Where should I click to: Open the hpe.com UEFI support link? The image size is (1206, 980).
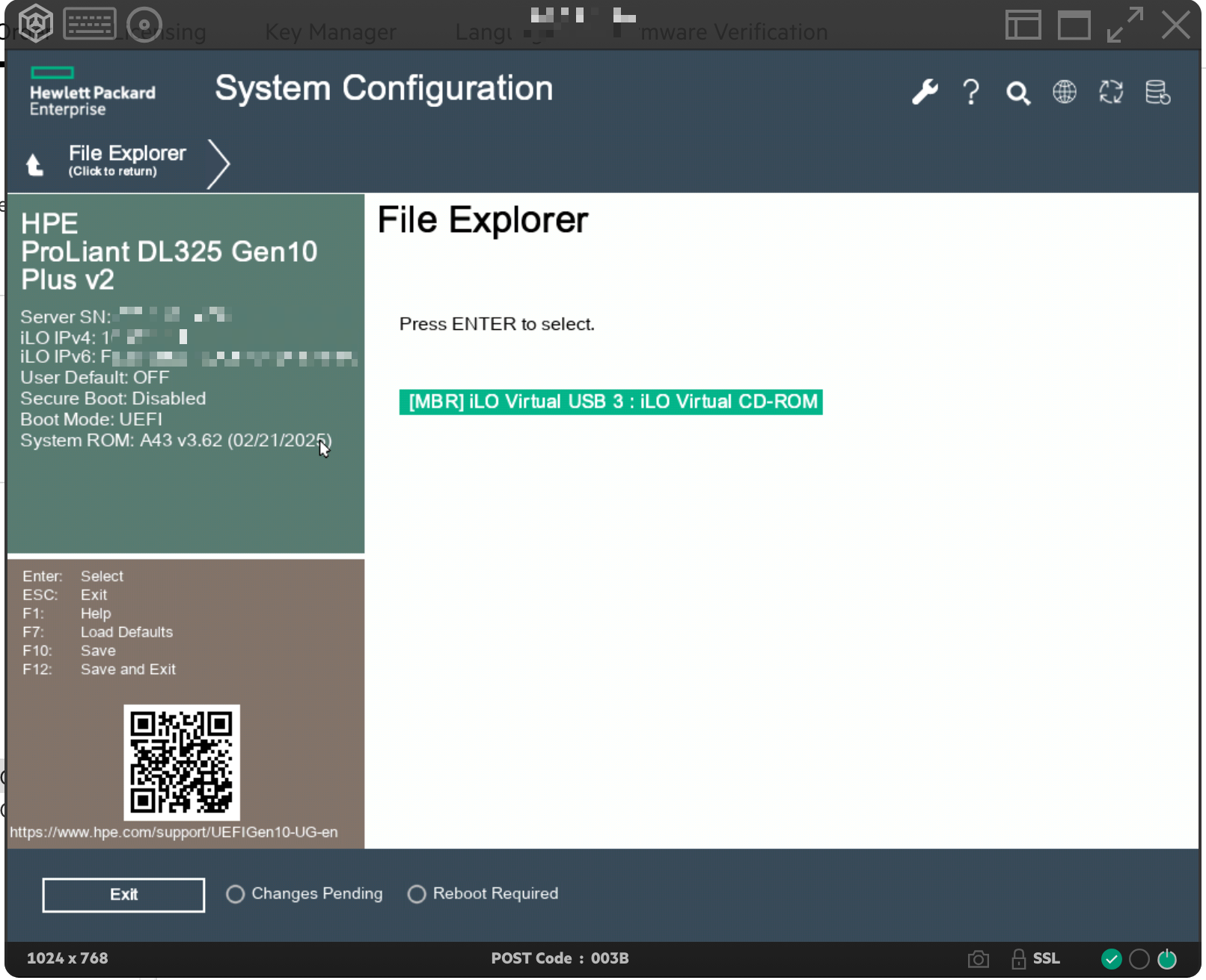pyautogui.click(x=174, y=833)
